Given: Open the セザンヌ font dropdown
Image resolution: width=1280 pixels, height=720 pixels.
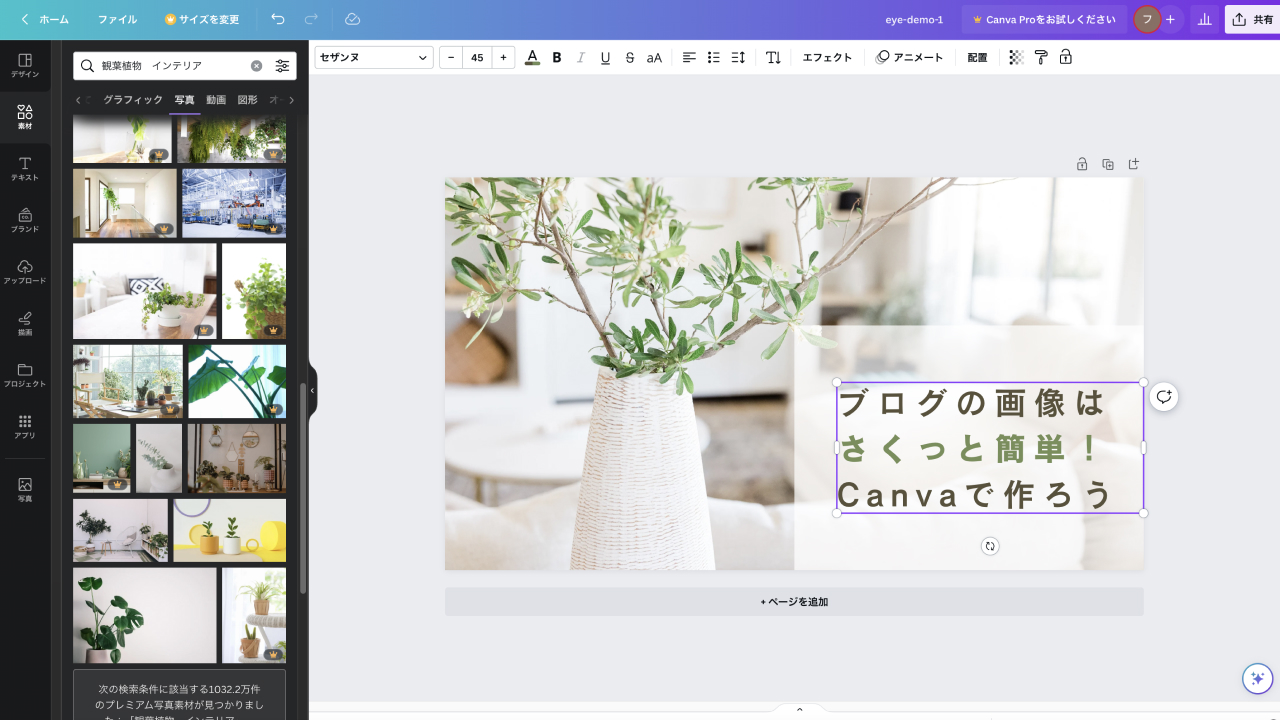Looking at the screenshot, I should pyautogui.click(x=374, y=57).
